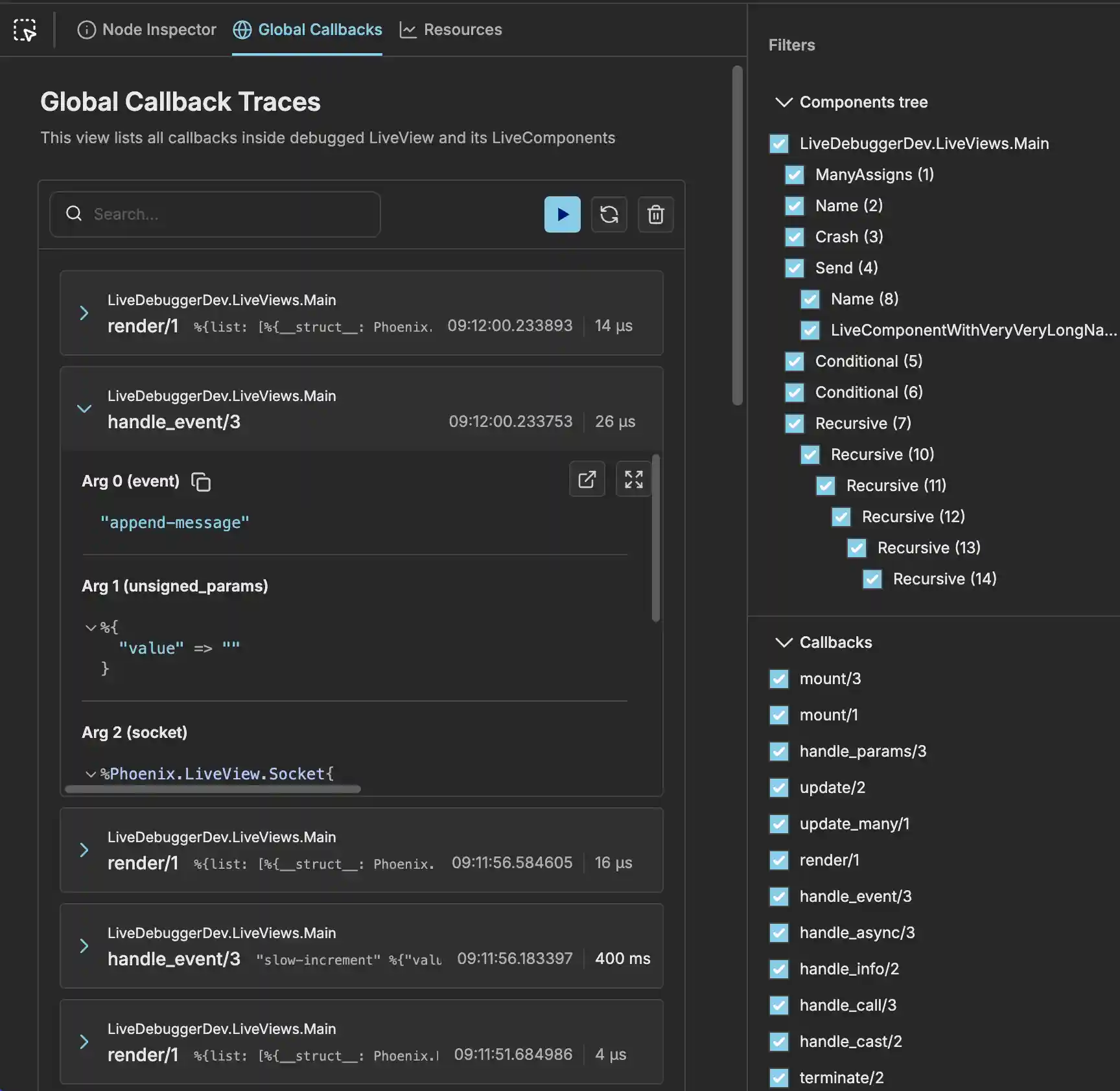Viewport: 1120px width, 1091px height.
Task: Toggle the Crash (3) component checkbox
Action: click(795, 237)
